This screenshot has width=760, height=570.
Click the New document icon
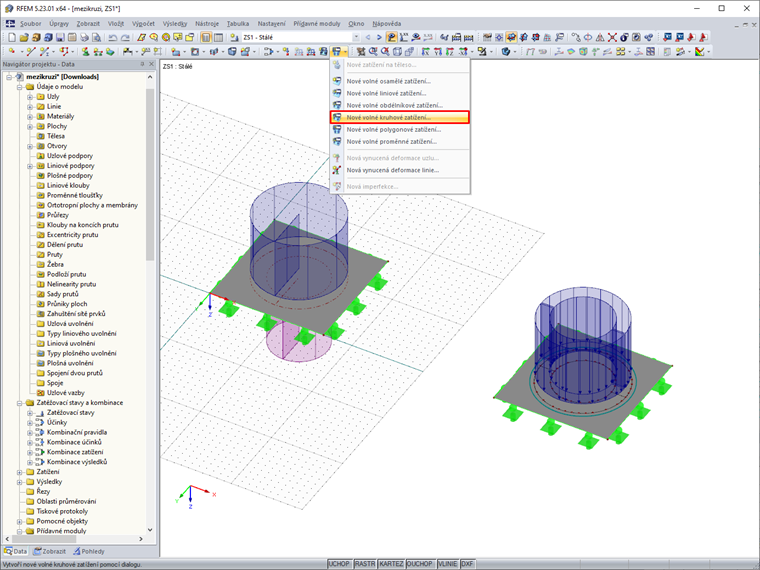11,37
